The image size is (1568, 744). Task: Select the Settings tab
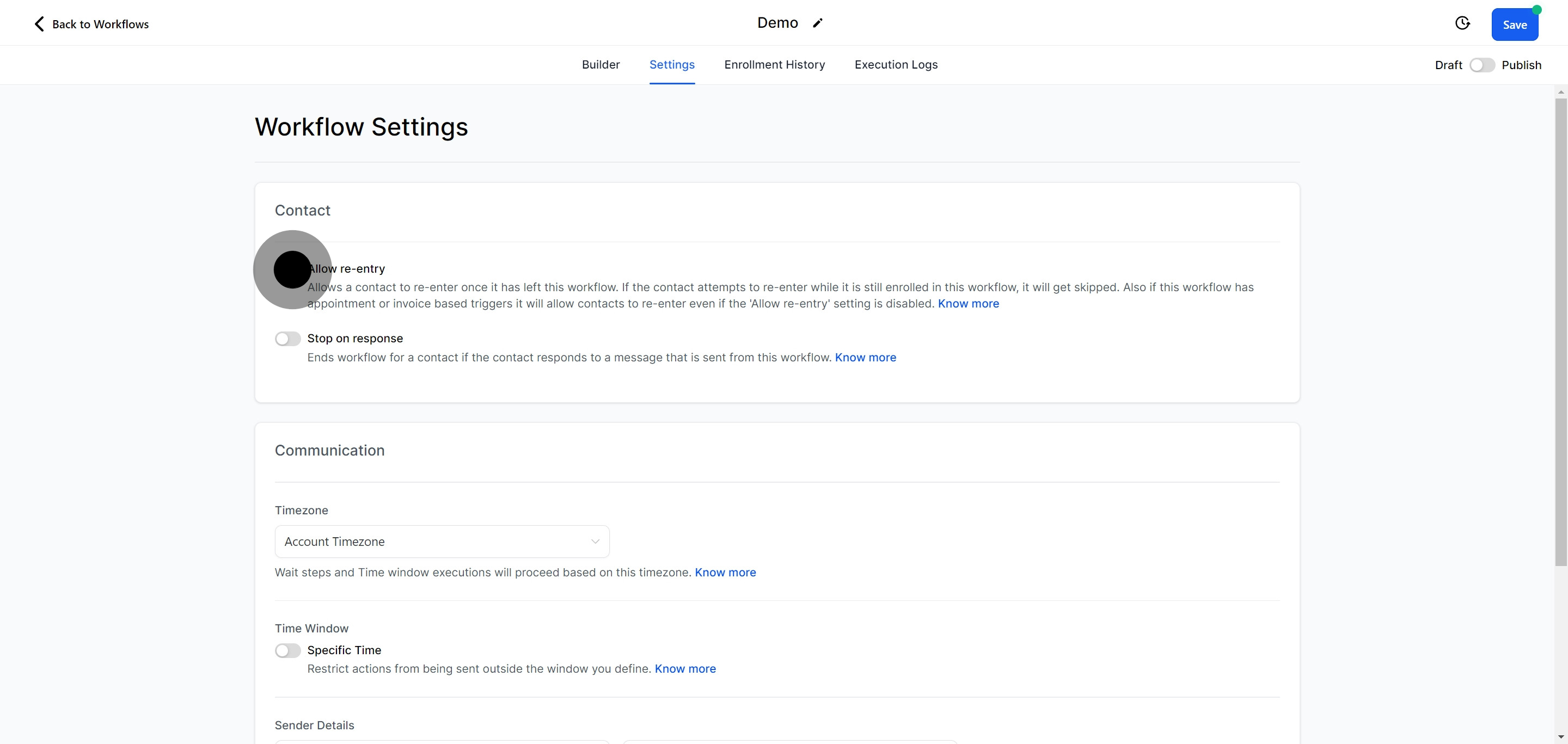[671, 64]
